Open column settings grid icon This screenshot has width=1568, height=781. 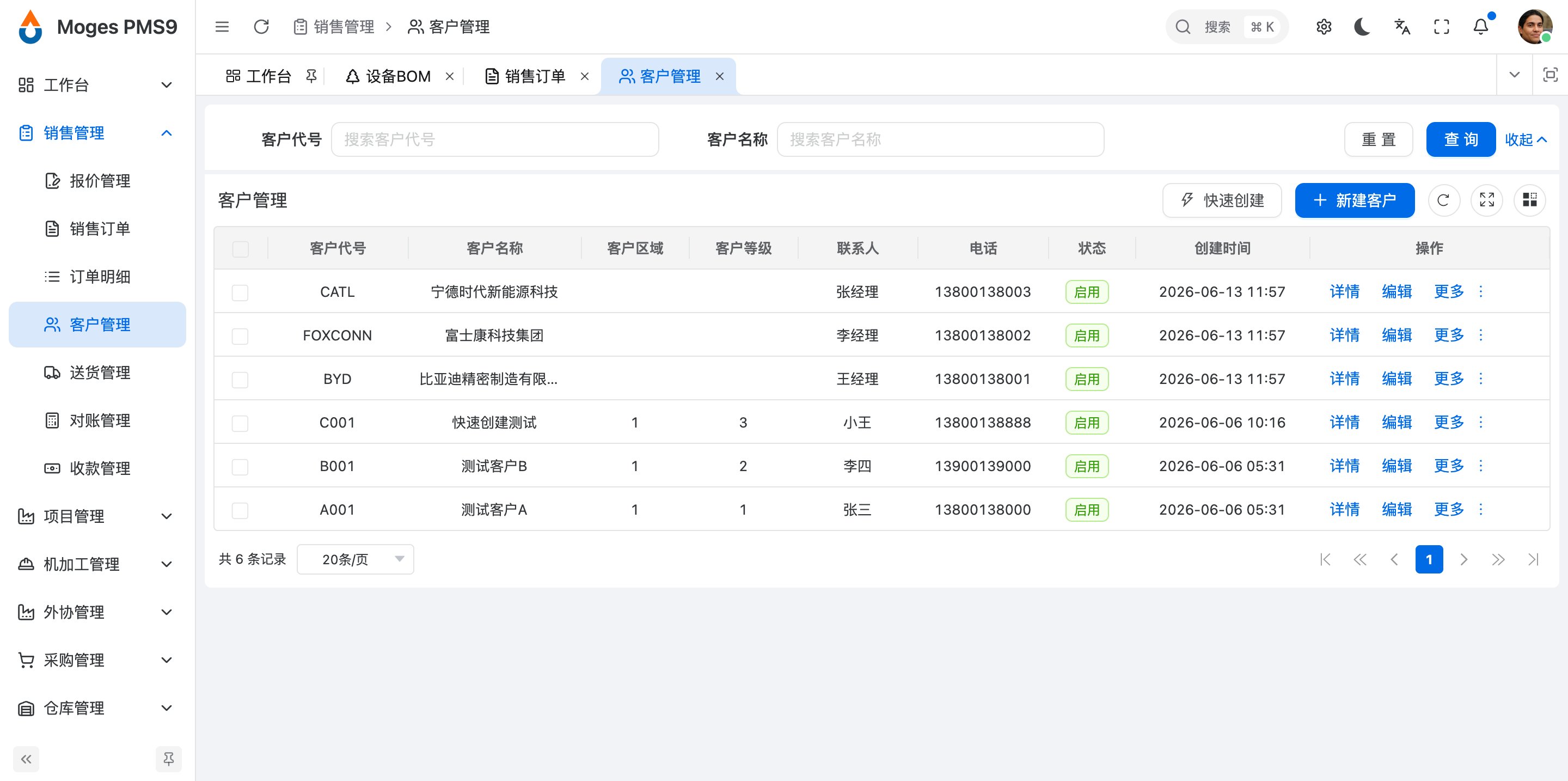coord(1530,200)
